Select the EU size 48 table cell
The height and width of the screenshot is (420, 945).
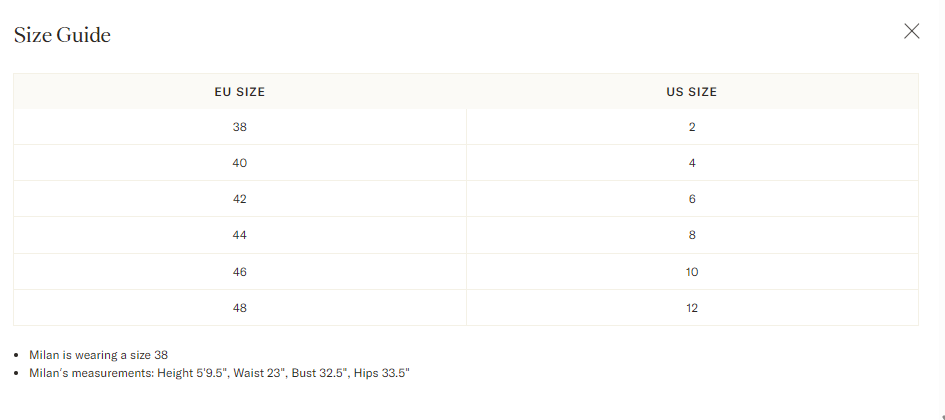pyautogui.click(x=240, y=308)
